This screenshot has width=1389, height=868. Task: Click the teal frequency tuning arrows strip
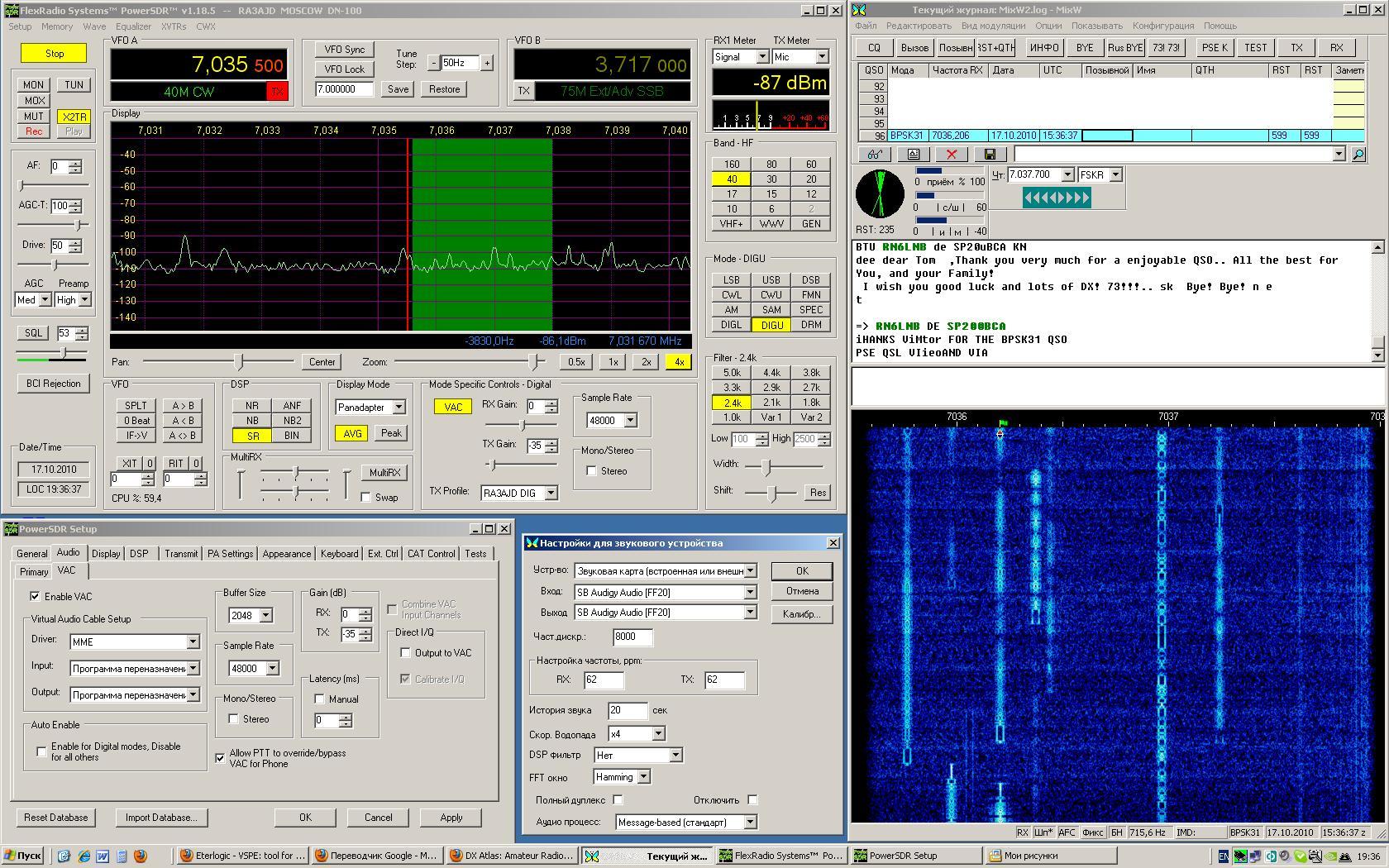click(x=1057, y=198)
